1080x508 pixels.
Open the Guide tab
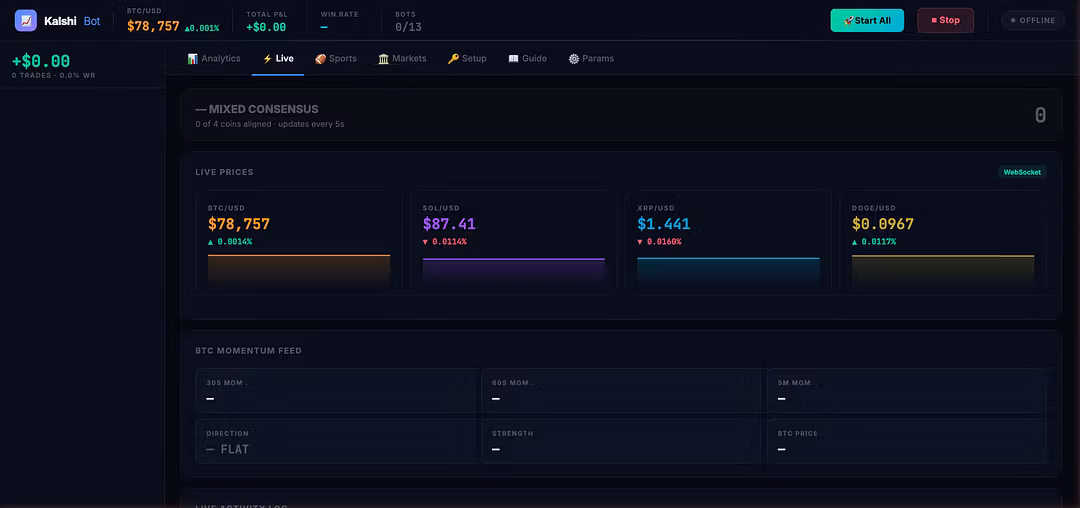(x=528, y=59)
